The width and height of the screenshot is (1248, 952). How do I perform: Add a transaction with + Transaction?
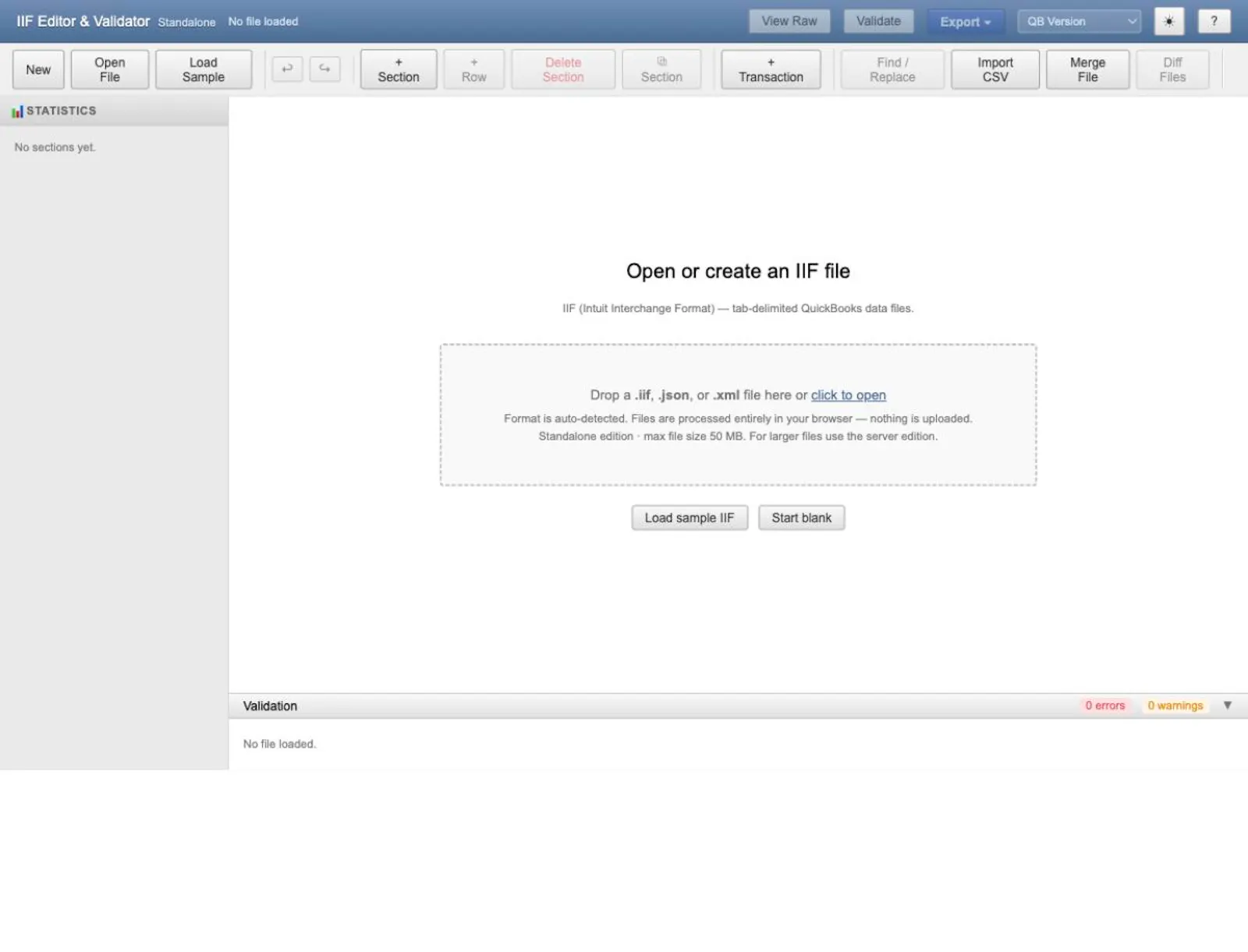click(x=771, y=69)
